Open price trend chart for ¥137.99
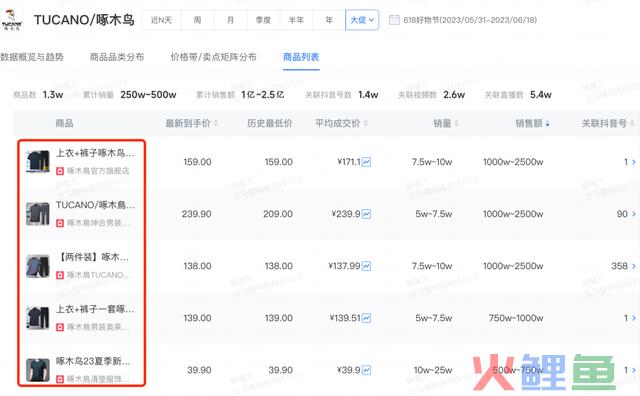 coord(367,266)
